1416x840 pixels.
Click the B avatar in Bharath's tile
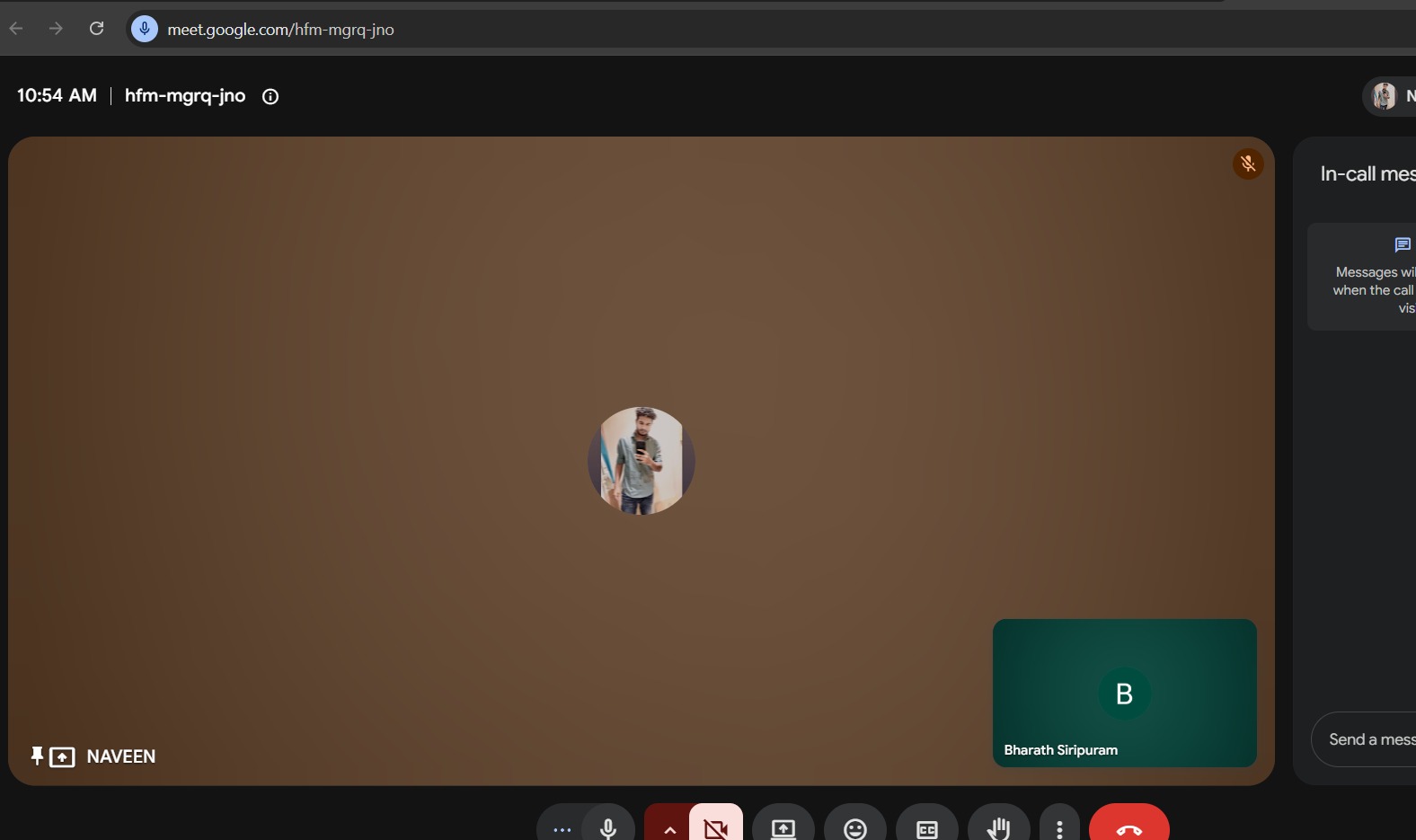point(1124,694)
